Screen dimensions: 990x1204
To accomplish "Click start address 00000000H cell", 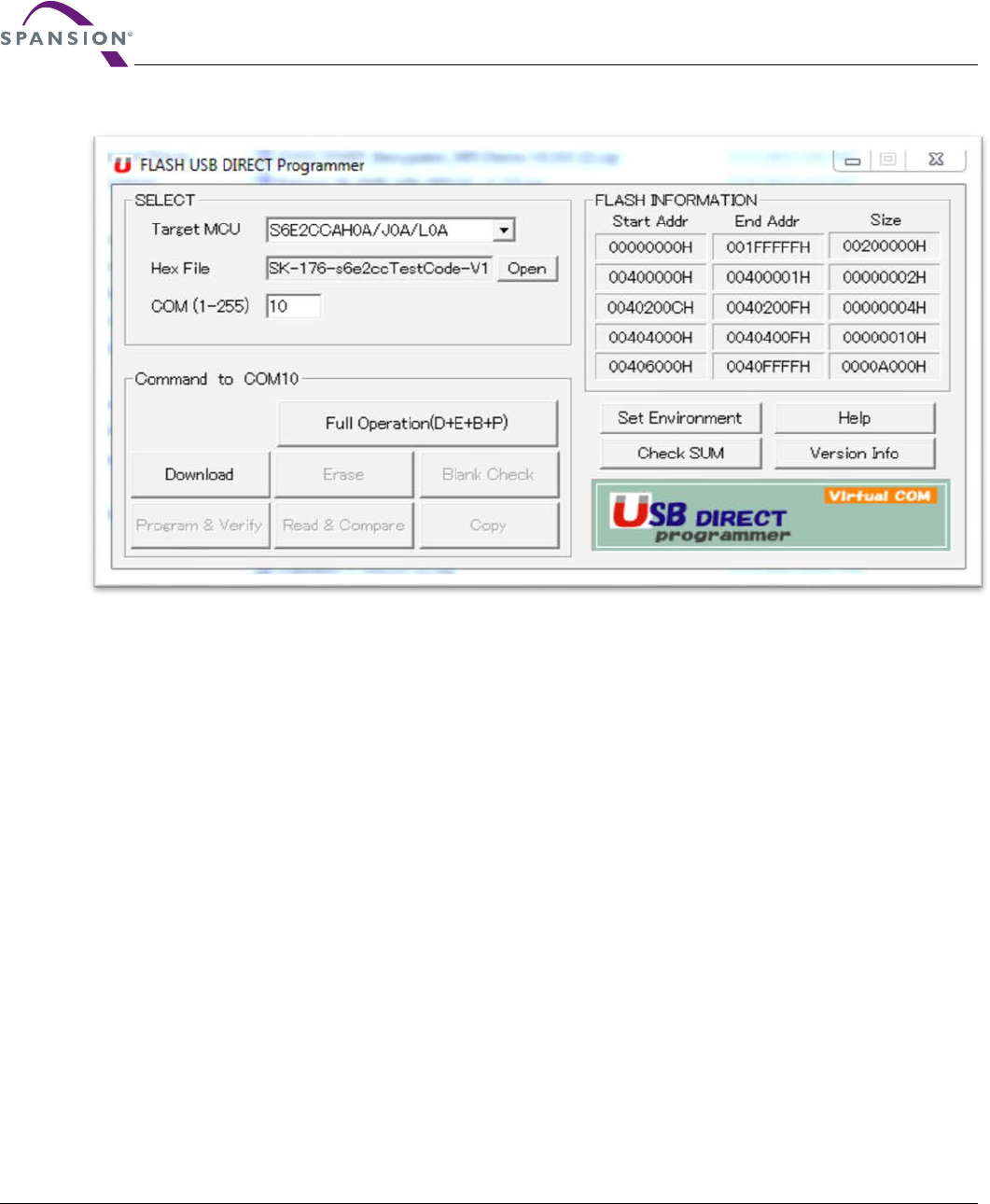I will coord(650,247).
